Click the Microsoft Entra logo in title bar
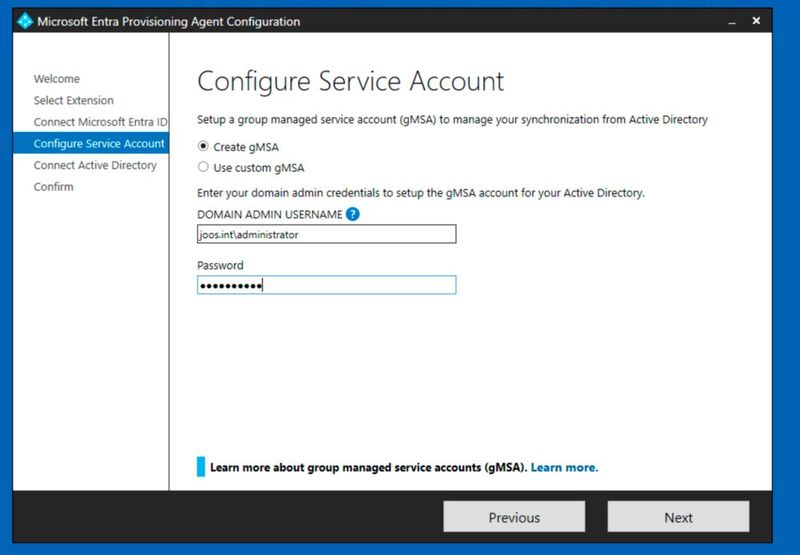 [x=24, y=21]
